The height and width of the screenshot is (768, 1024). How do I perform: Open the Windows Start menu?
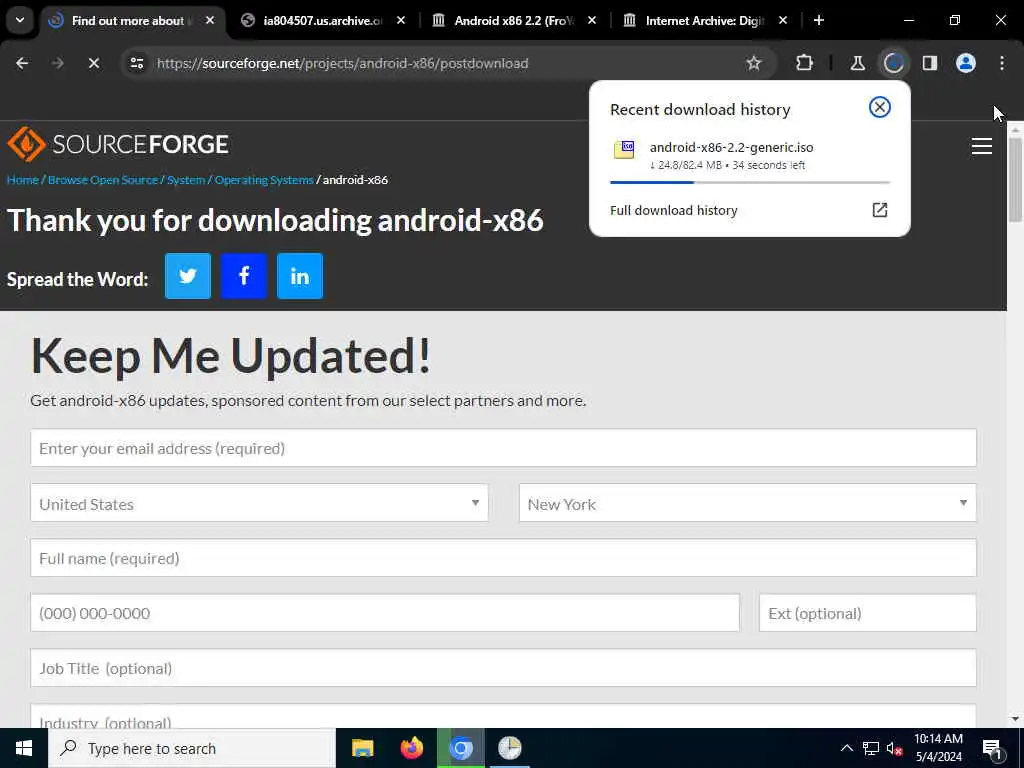24,748
